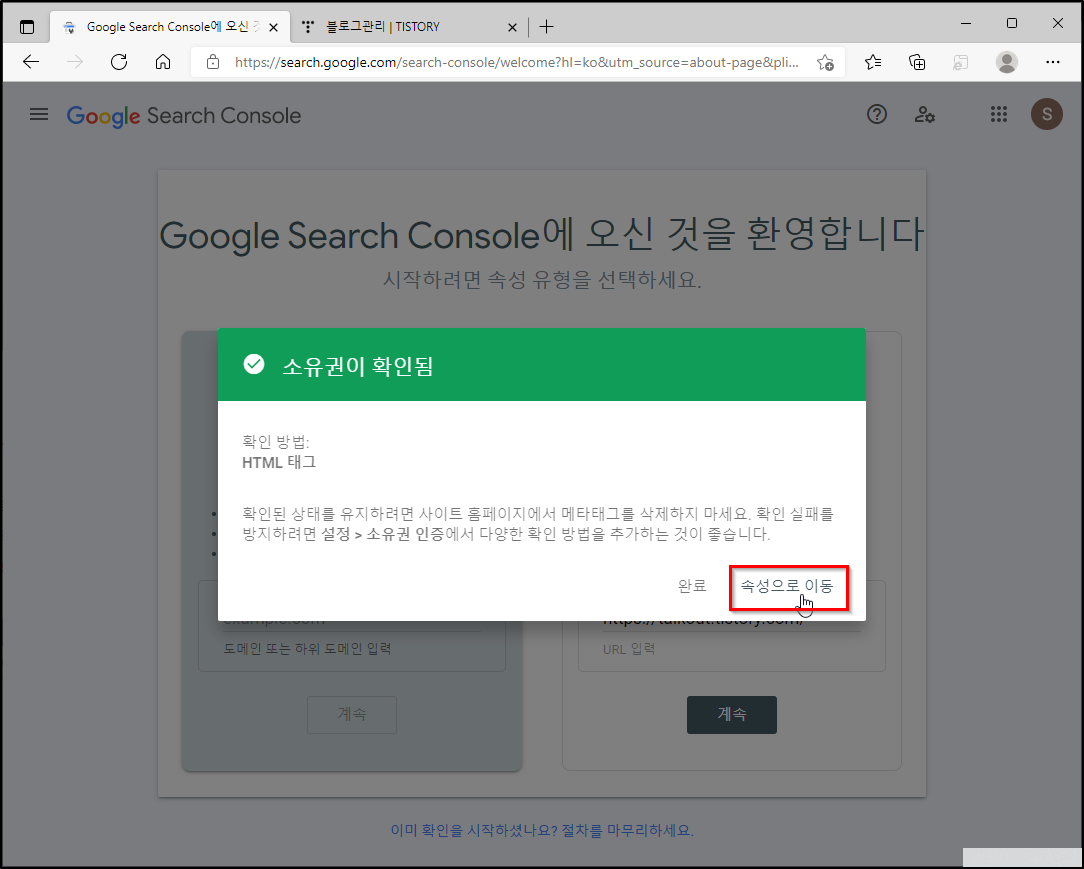Open the tab actions menu icon

click(26, 27)
